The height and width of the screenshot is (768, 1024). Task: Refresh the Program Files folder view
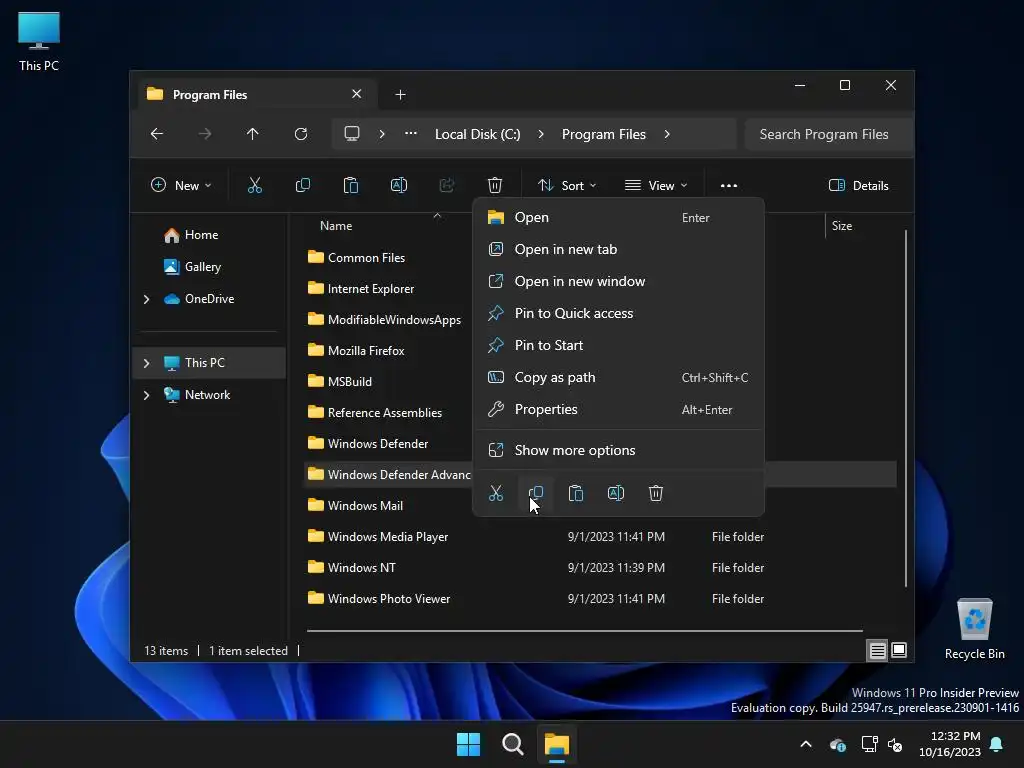tap(300, 134)
